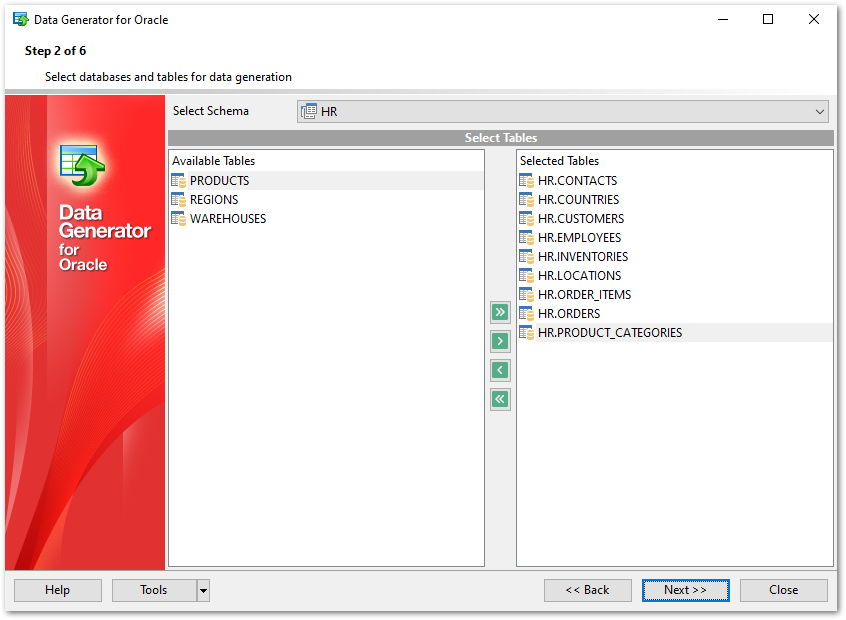Click the add all tables double-arrow button
Screen dimensions: 846x620
(x=500, y=312)
